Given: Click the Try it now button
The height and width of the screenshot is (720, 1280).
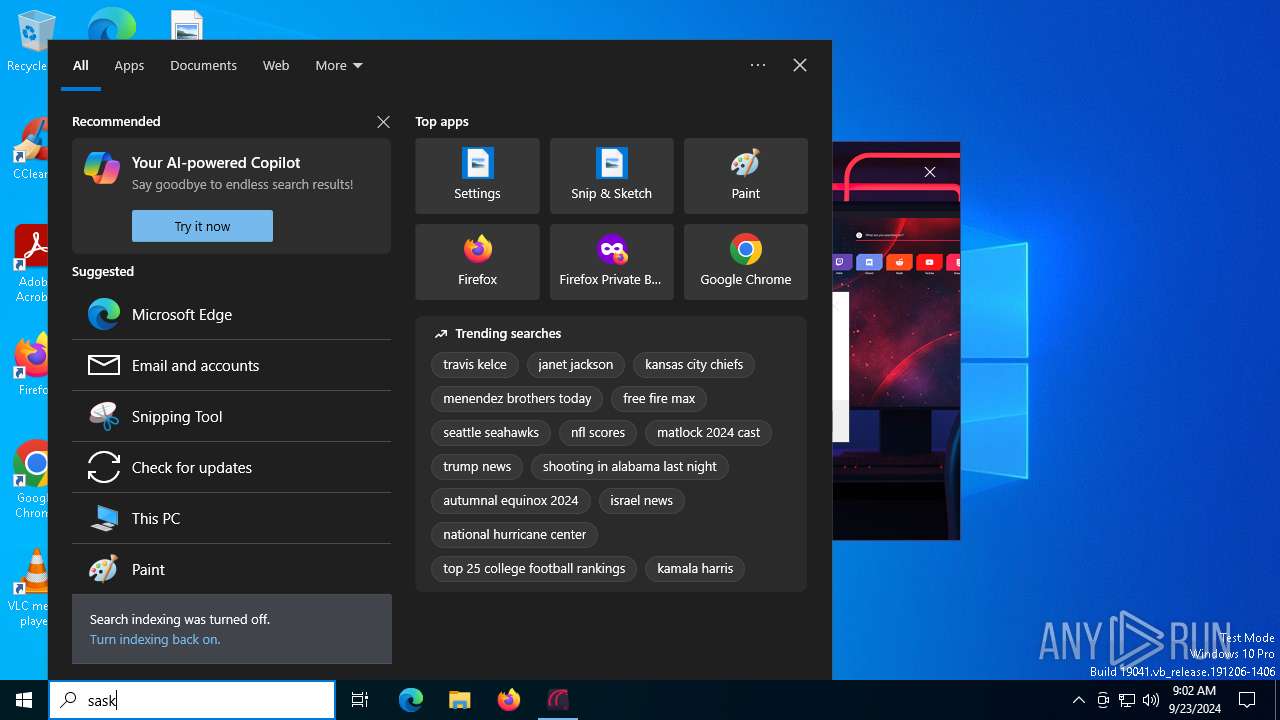Looking at the screenshot, I should click(x=202, y=226).
